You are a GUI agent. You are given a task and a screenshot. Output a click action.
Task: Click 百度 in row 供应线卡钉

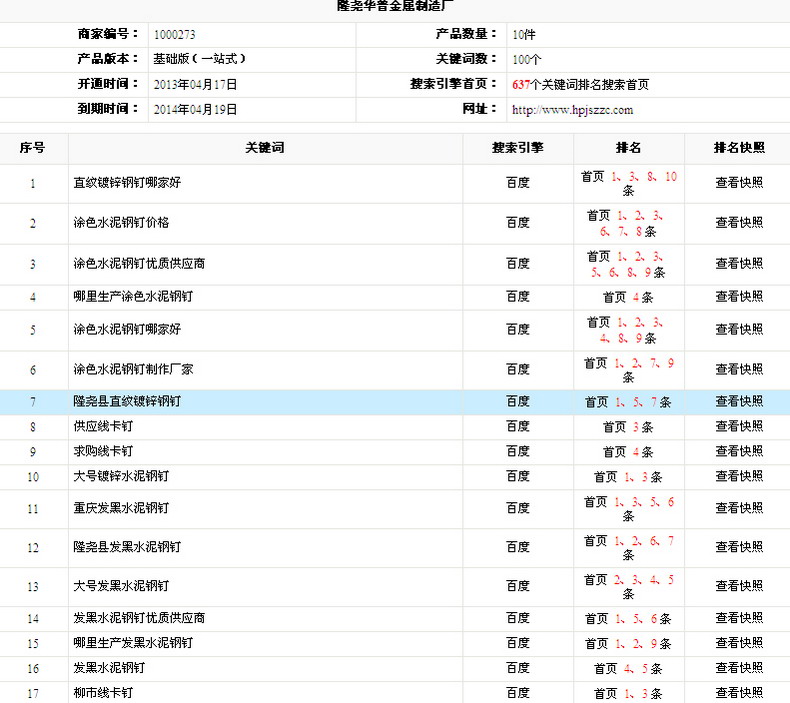[518, 426]
